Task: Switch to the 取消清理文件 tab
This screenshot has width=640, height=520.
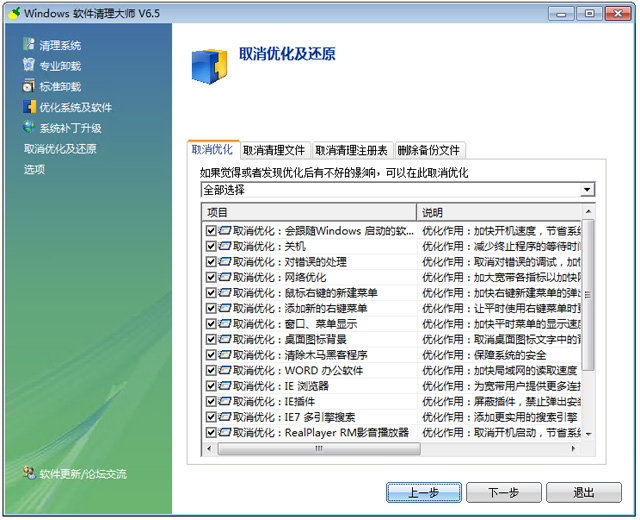Action: click(274, 150)
